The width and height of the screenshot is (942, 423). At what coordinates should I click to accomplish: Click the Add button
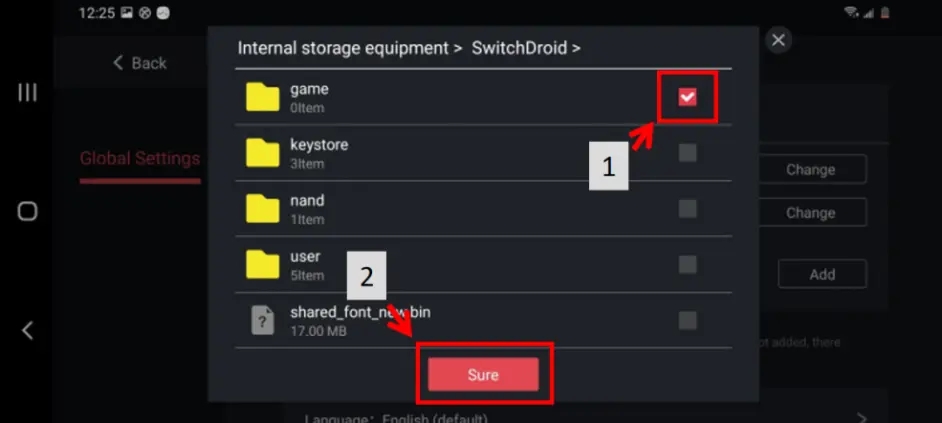[822, 274]
